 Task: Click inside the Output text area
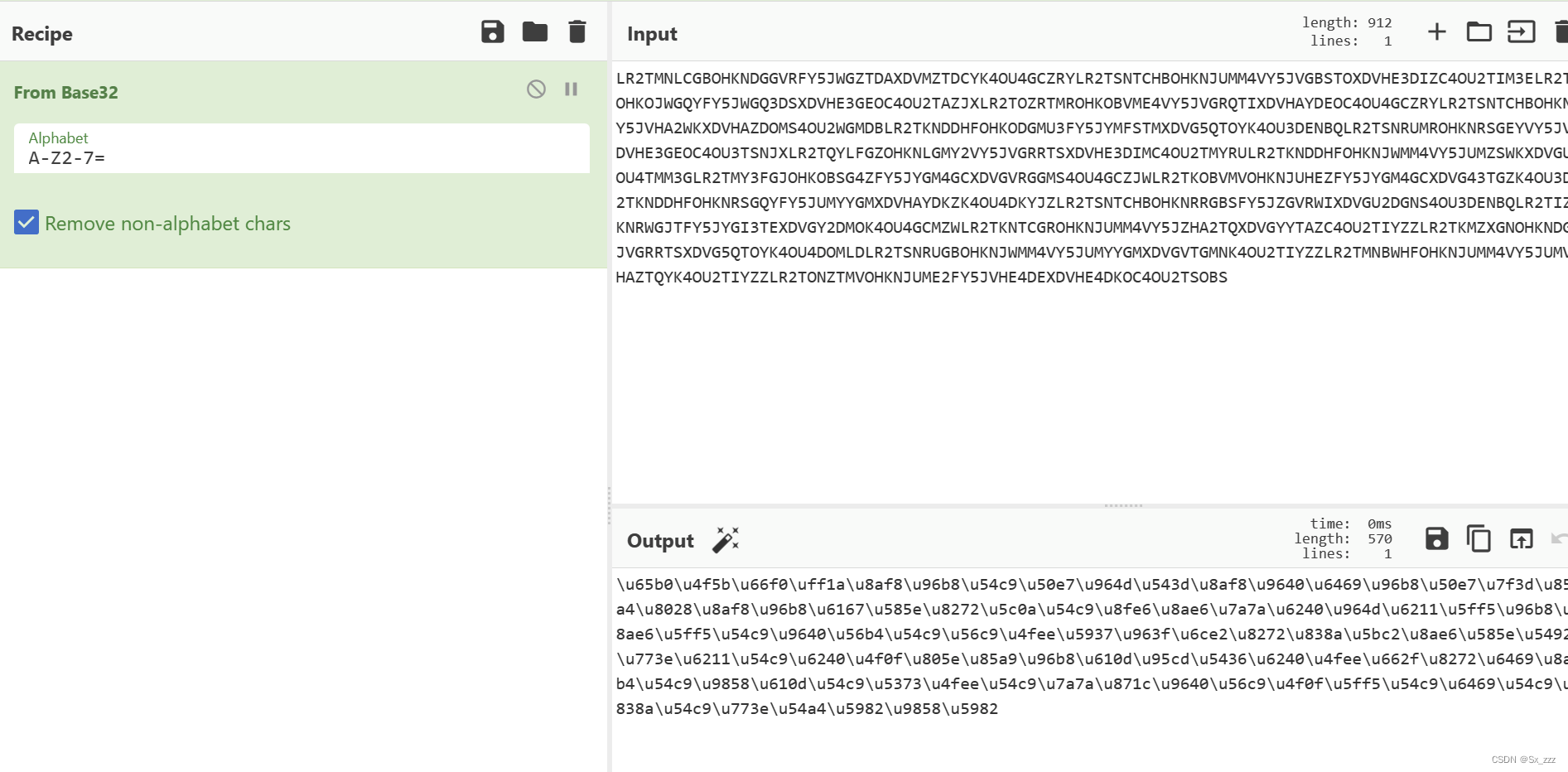point(1090,669)
